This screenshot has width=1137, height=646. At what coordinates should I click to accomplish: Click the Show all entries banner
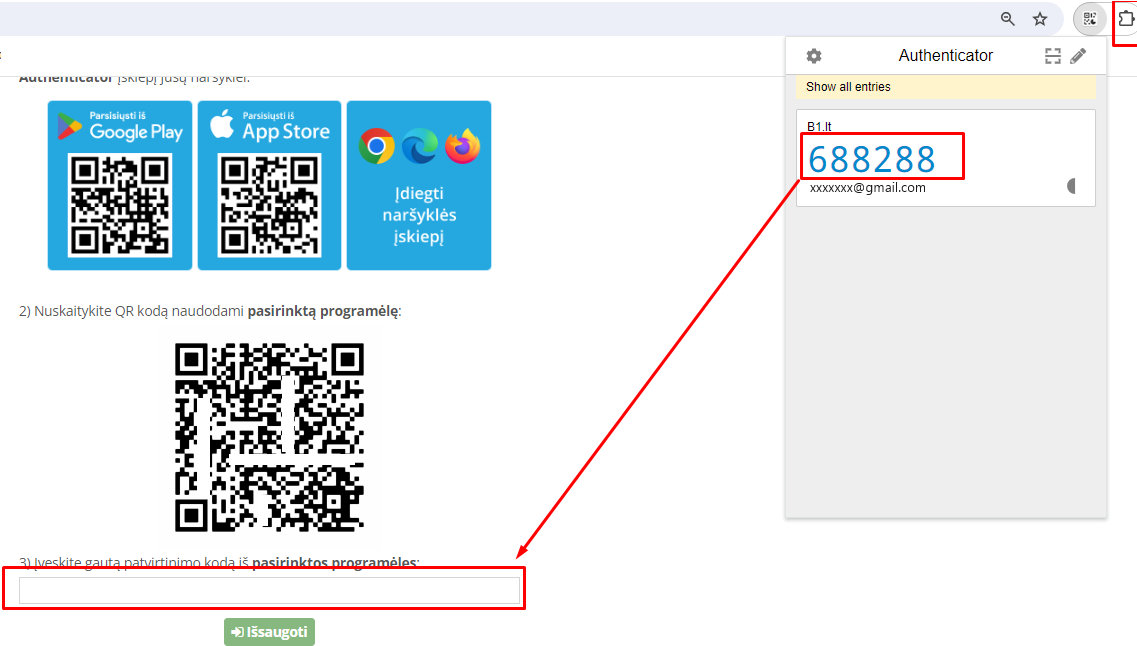[946, 87]
